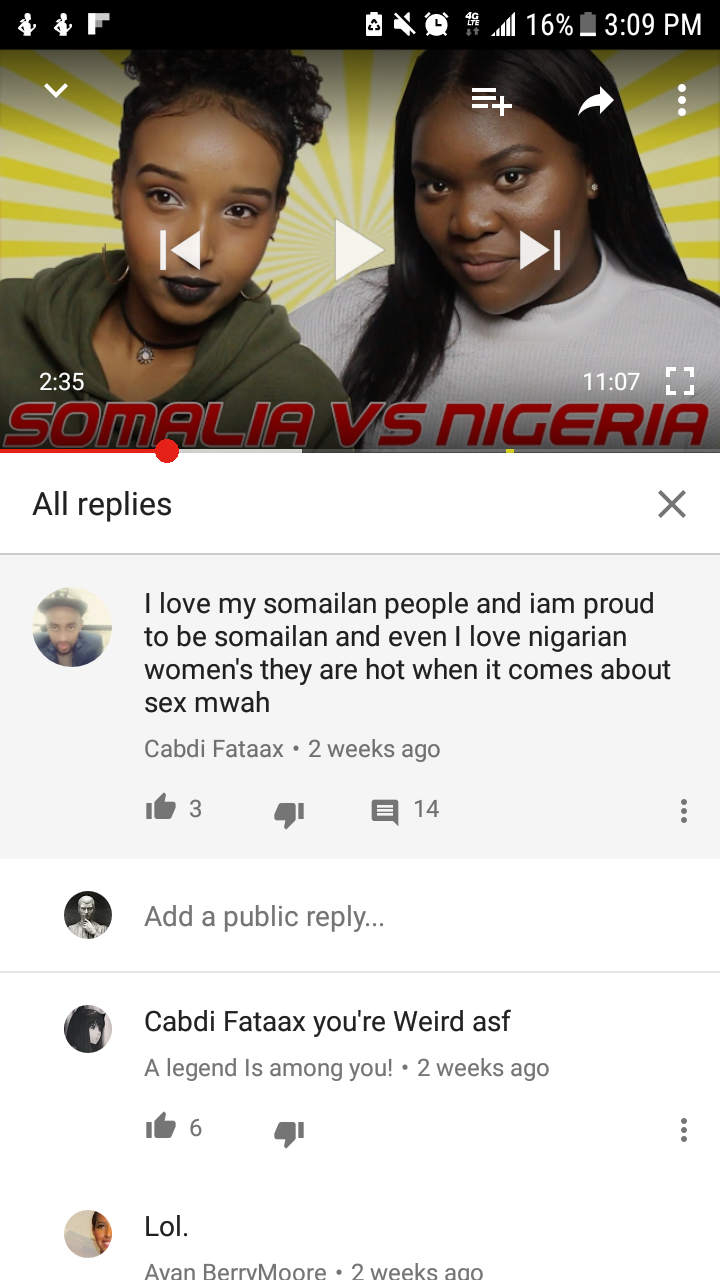
Task: Open the 14 replies comment icon
Action: pyautogui.click(x=384, y=811)
